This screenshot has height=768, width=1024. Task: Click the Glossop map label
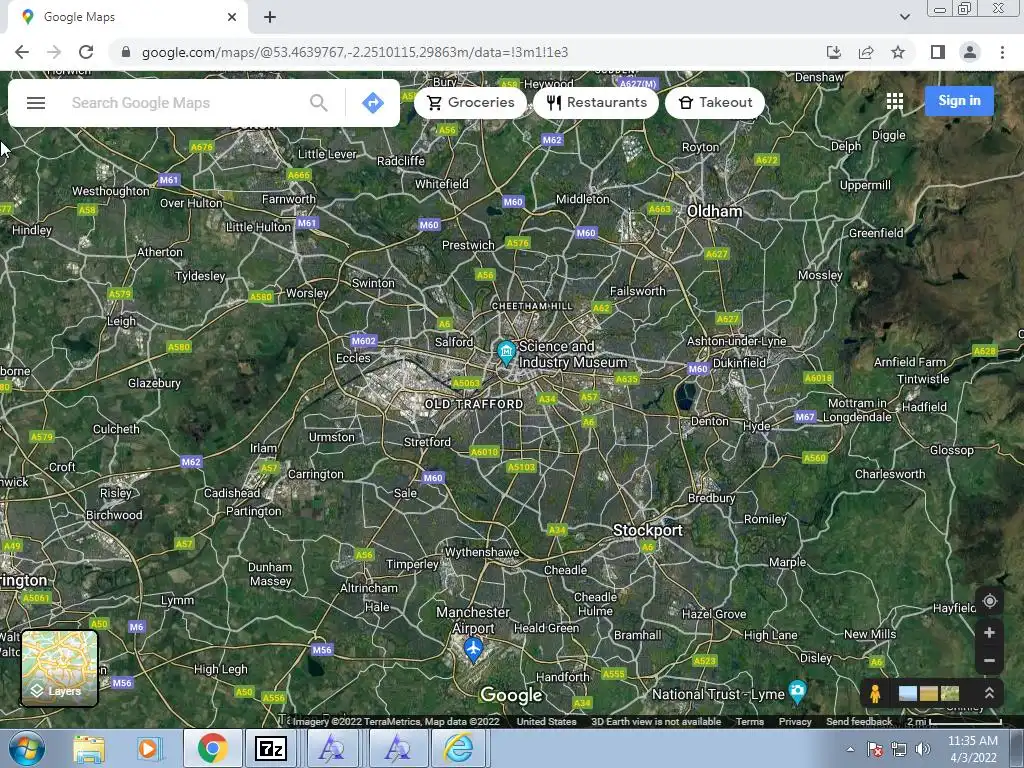(952, 450)
